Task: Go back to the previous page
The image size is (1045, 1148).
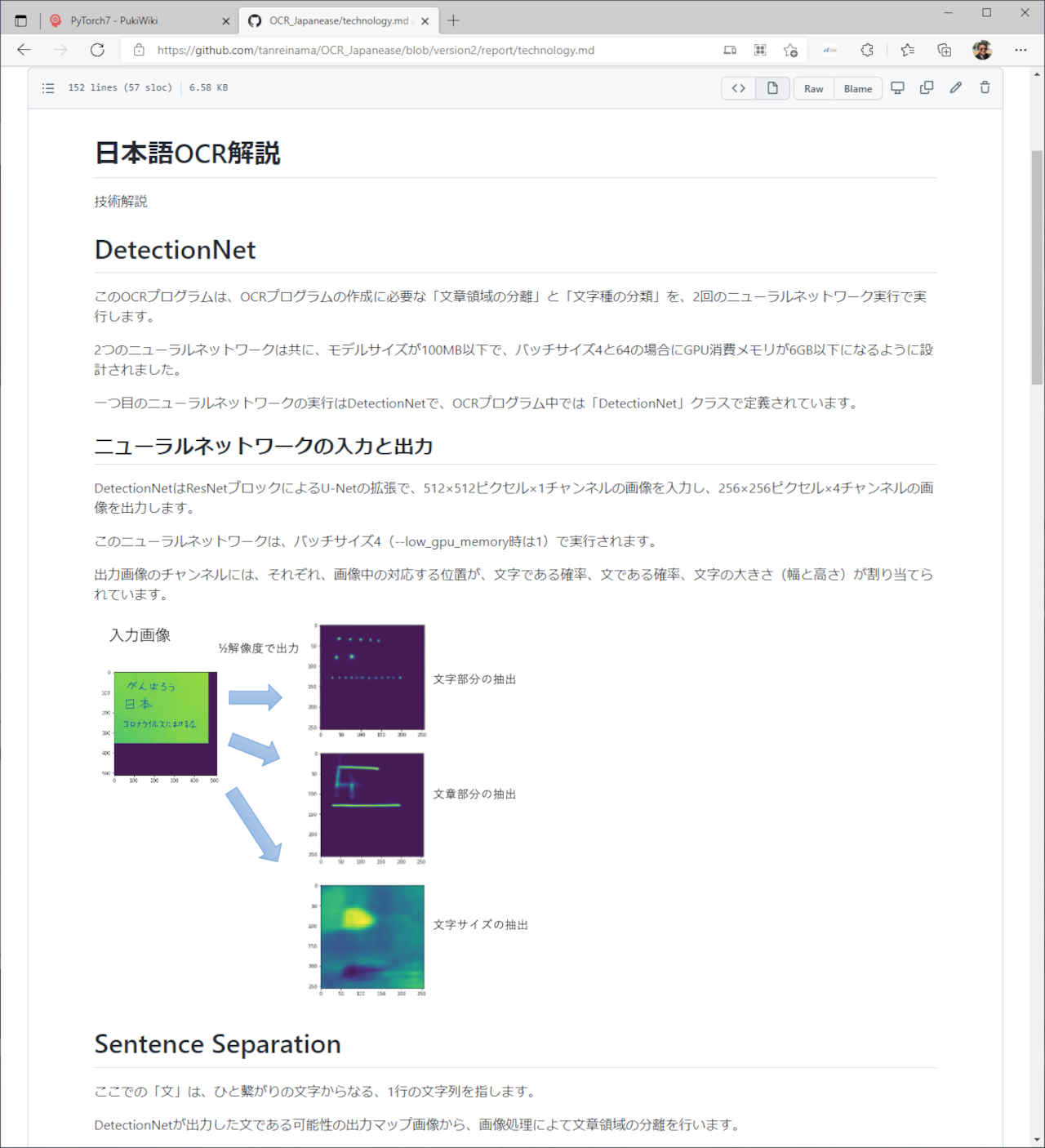Action: coord(24,50)
